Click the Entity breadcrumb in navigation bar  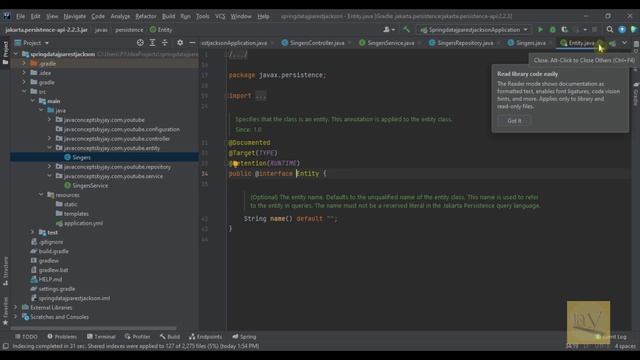(161, 30)
